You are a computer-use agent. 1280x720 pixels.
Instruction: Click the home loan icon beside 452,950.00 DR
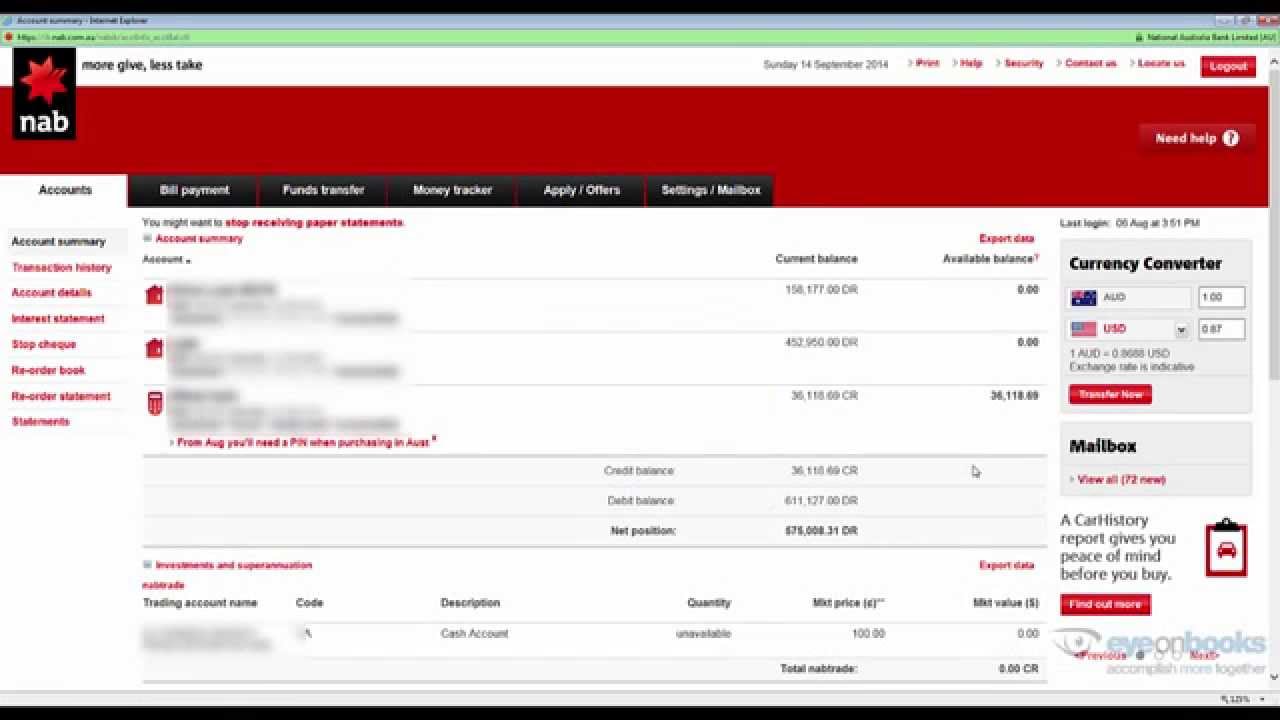pyautogui.click(x=154, y=348)
